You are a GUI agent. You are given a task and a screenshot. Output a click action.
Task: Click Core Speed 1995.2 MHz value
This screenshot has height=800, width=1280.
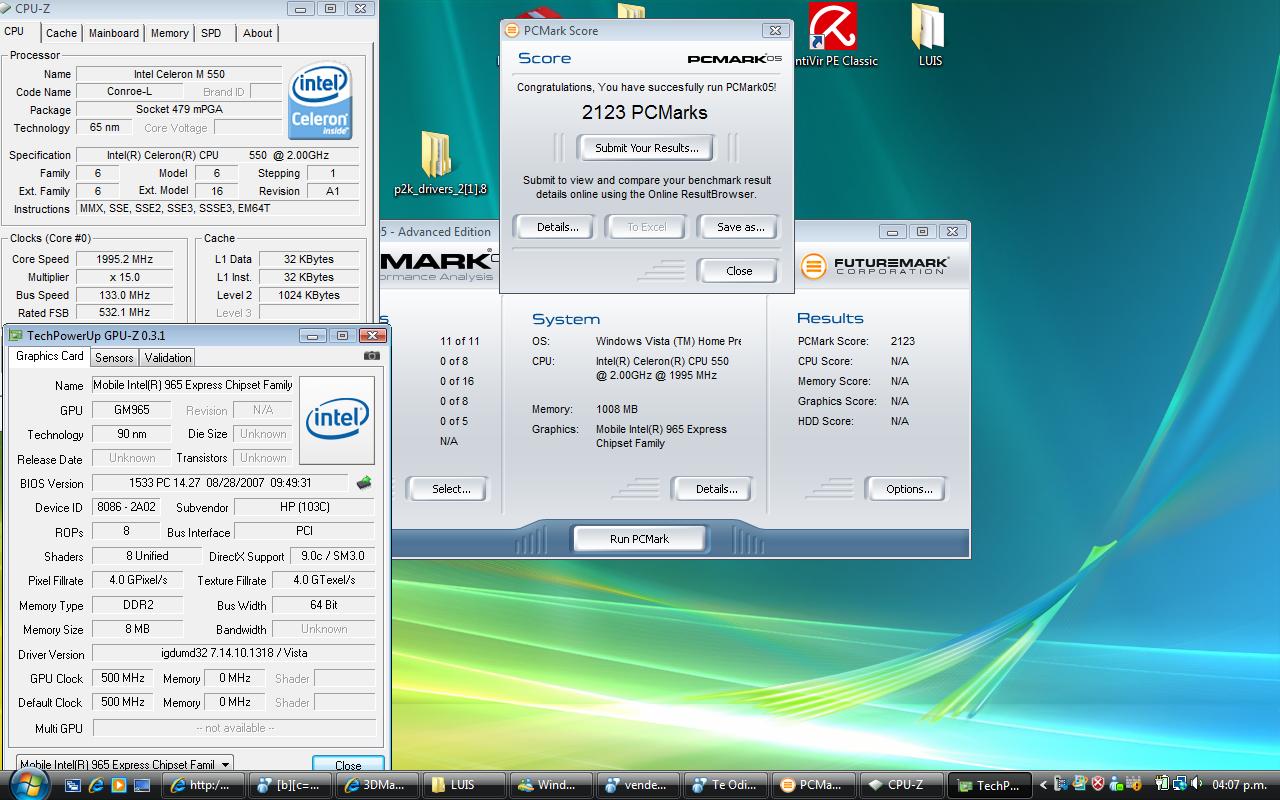tap(125, 259)
